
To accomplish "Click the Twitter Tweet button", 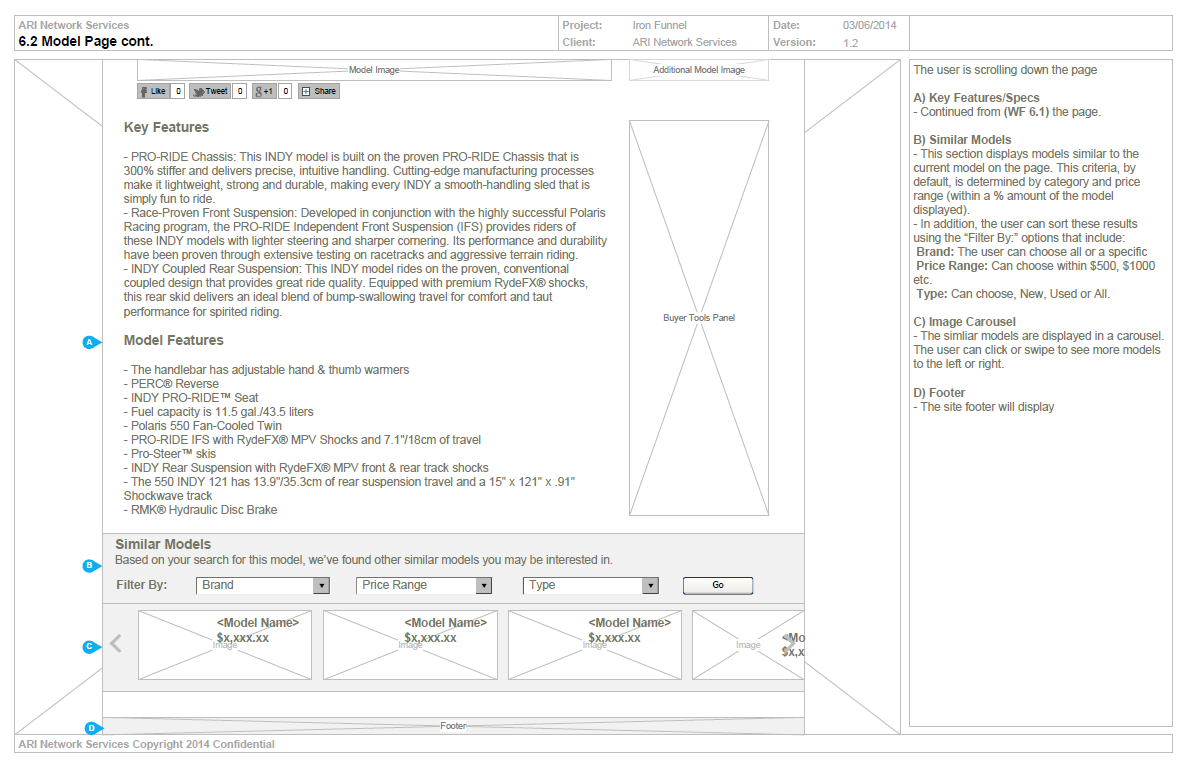I will click(210, 92).
